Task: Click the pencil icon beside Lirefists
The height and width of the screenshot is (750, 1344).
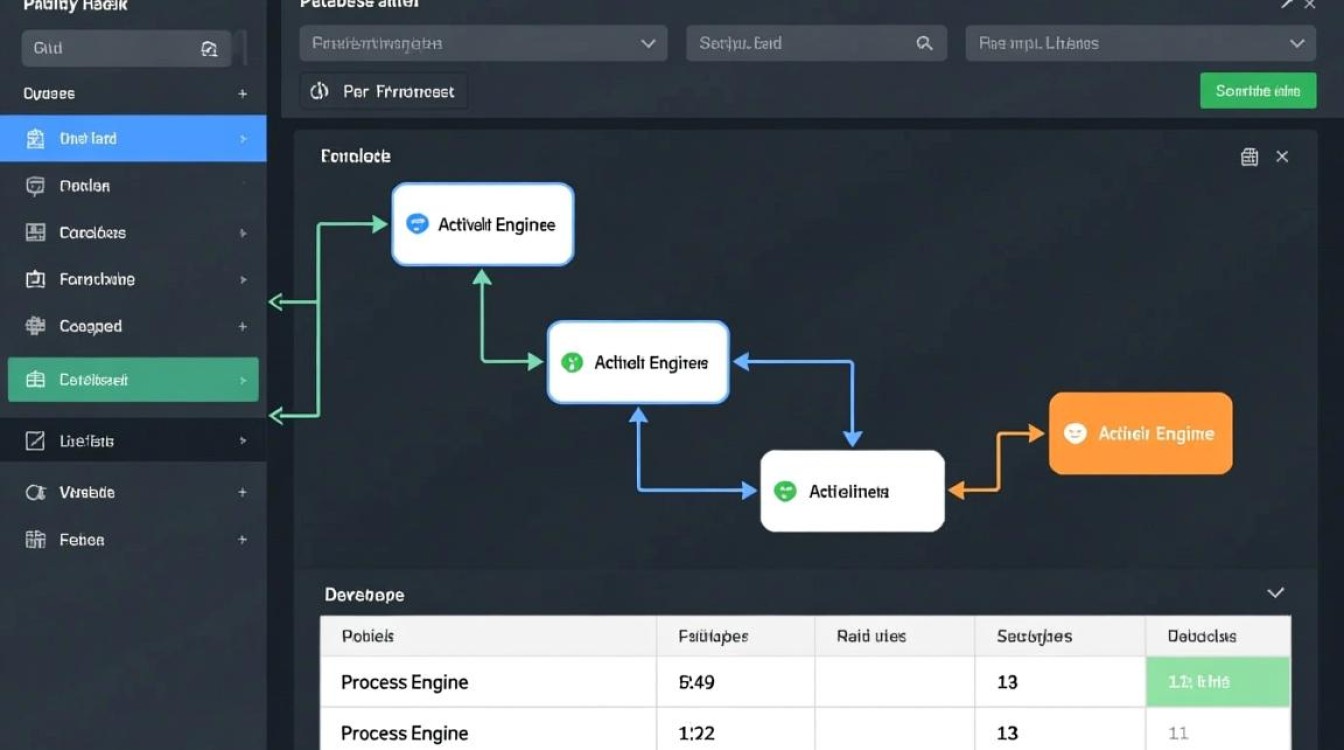Action: (x=36, y=441)
